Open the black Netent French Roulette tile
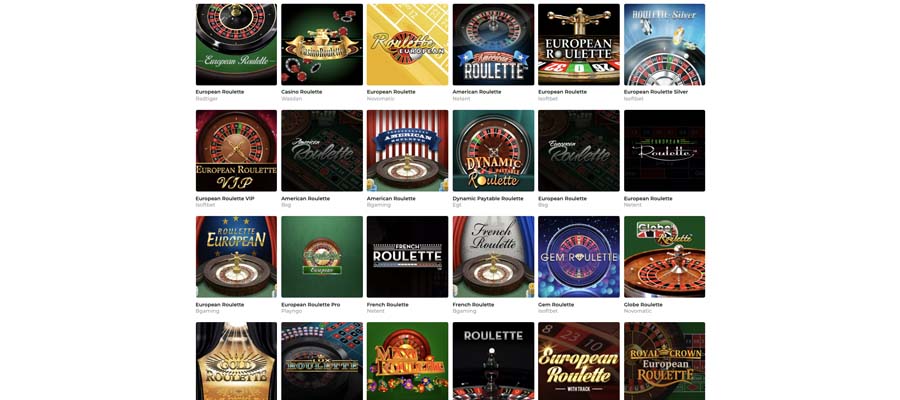This screenshot has width=900, height=400. coord(408,257)
